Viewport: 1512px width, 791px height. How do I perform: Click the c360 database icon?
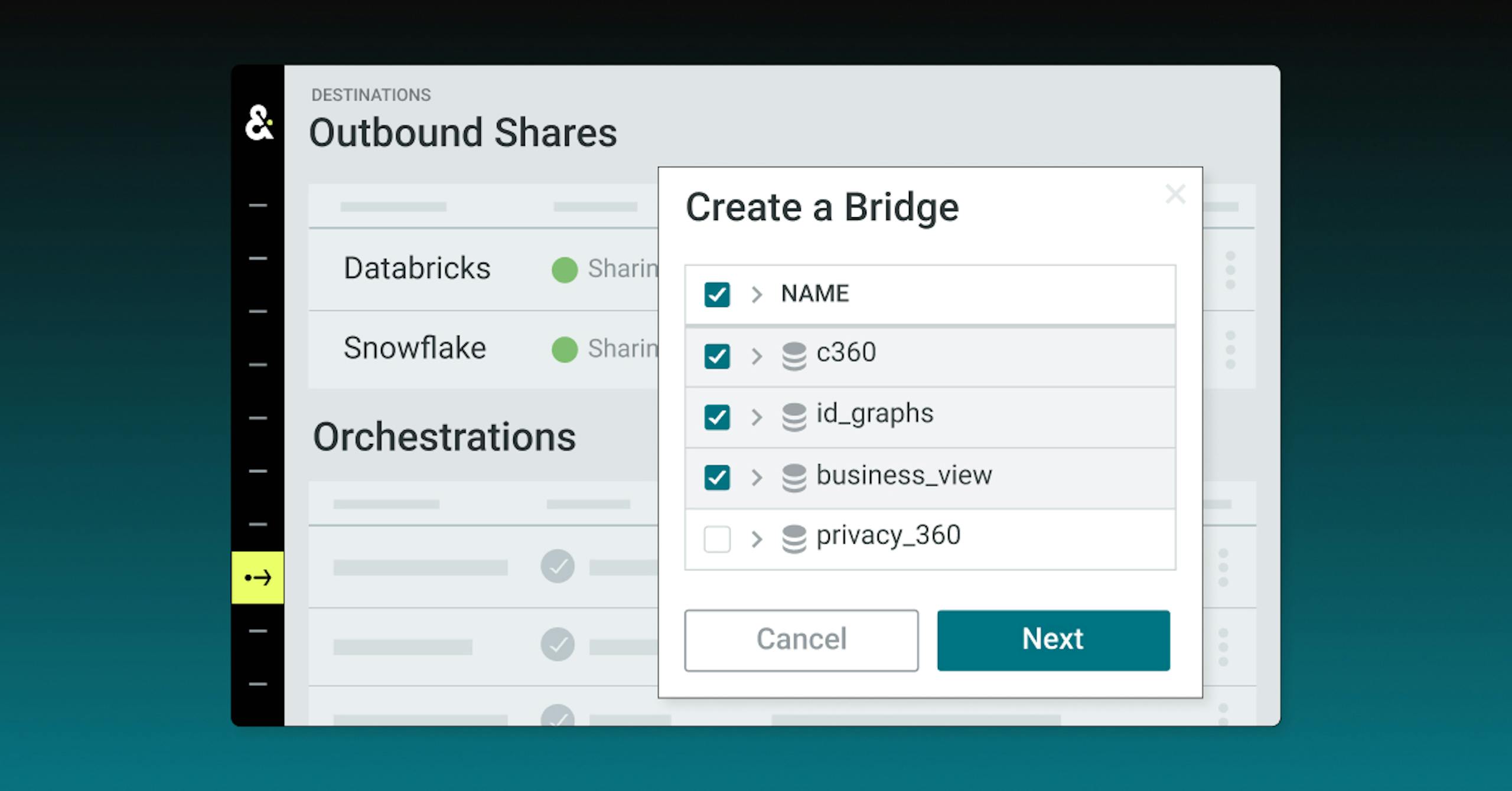pos(794,356)
